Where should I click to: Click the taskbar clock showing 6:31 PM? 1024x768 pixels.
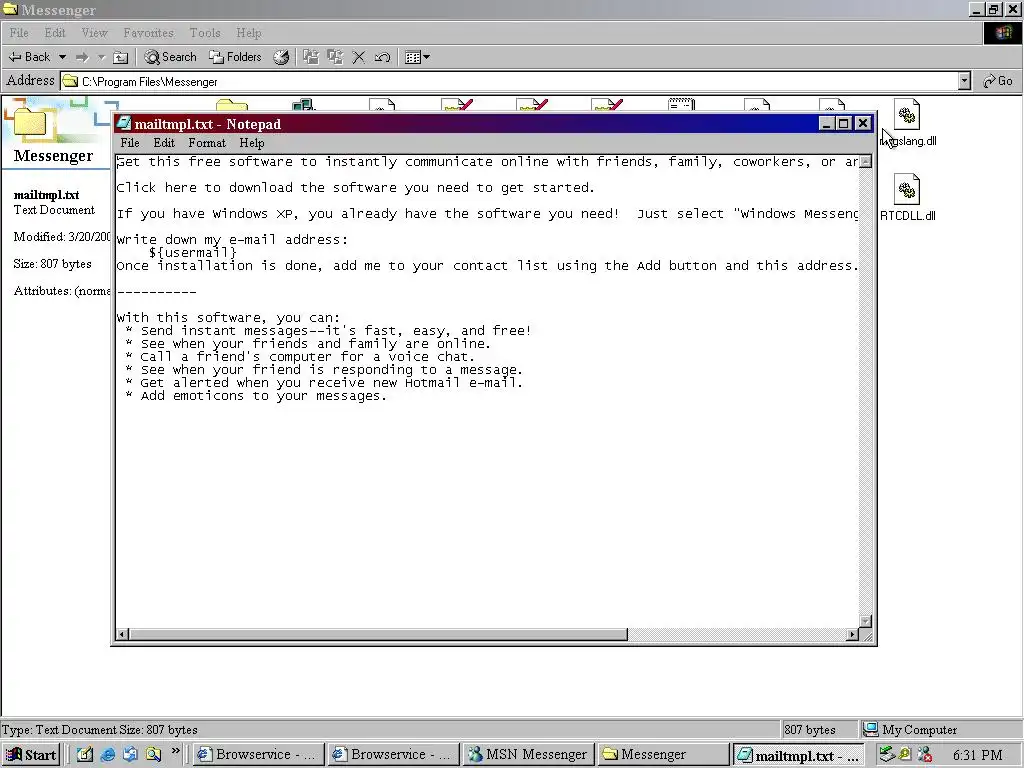tap(977, 756)
